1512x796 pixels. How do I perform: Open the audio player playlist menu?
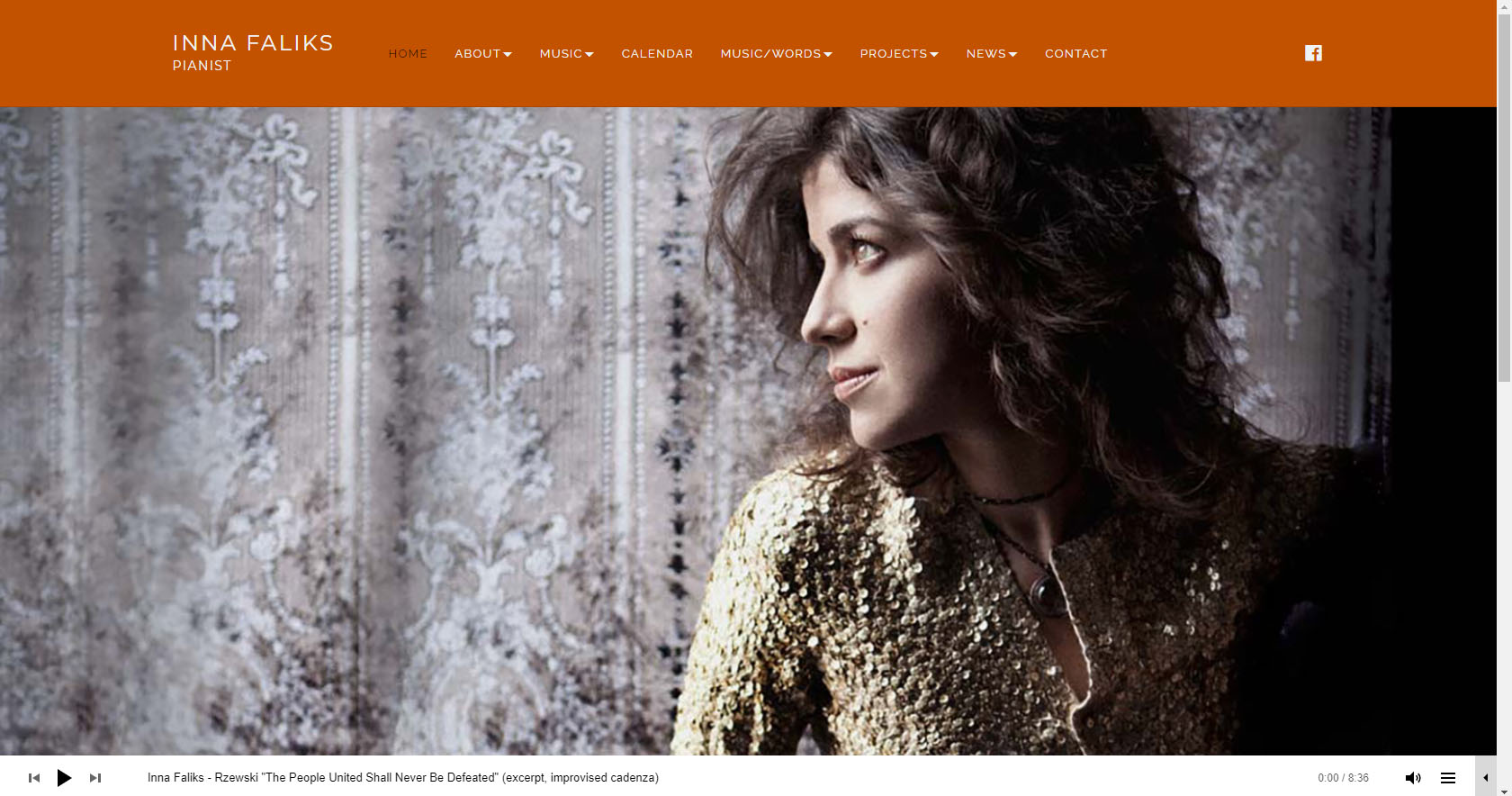pos(1448,778)
